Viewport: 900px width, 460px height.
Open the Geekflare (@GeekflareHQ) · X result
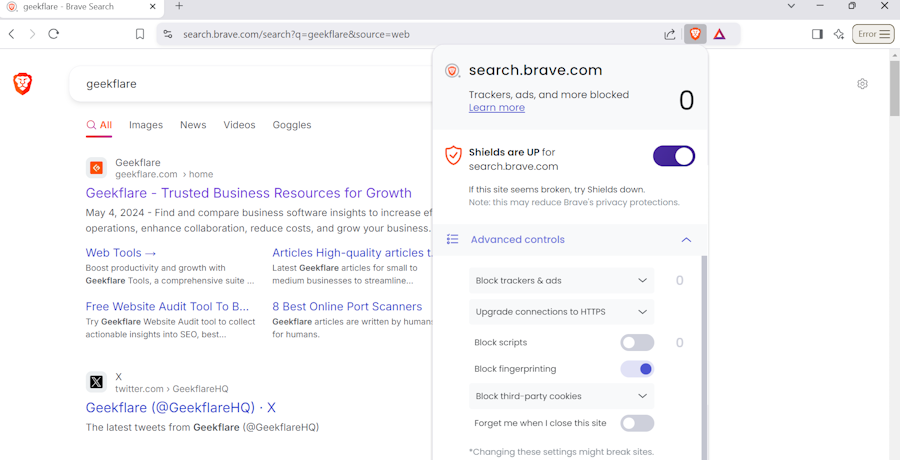(x=181, y=408)
